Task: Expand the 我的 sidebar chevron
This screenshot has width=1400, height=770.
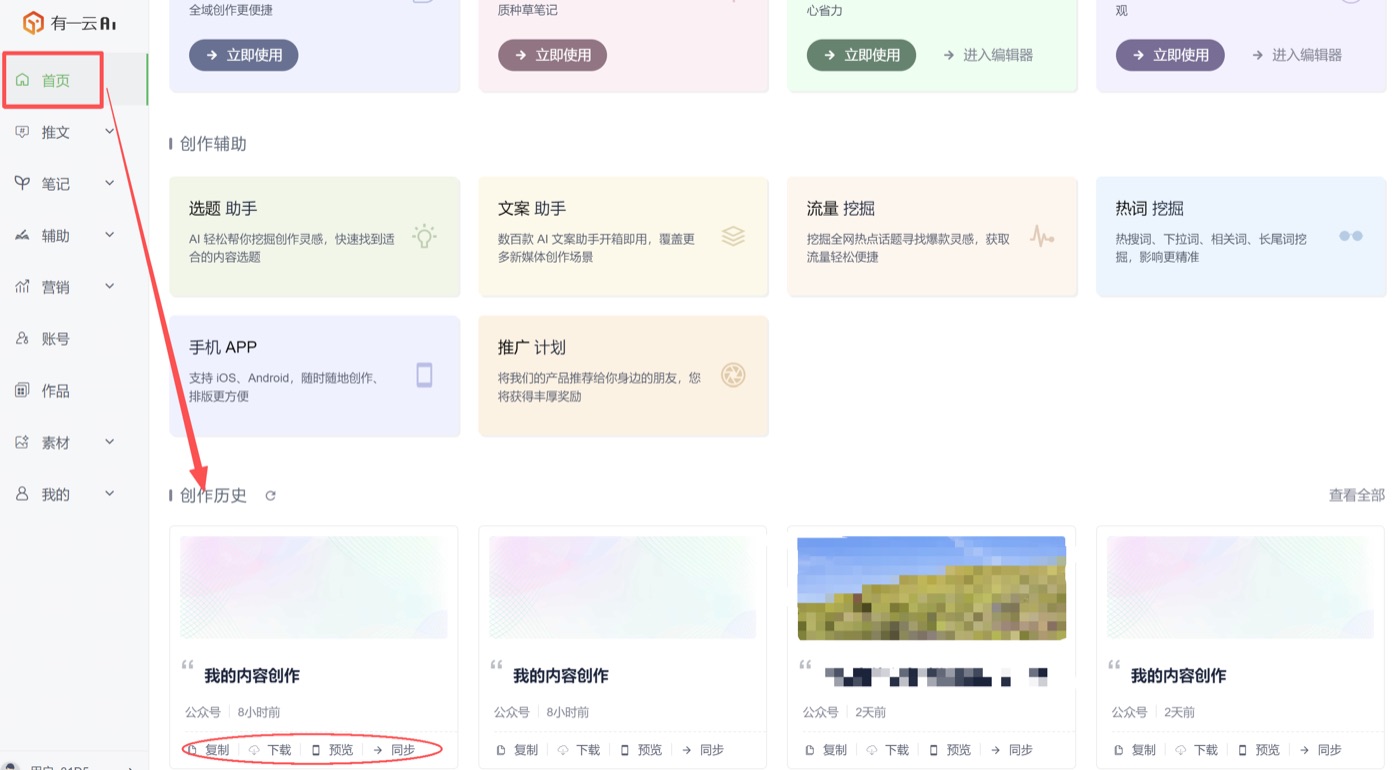Action: click(110, 494)
